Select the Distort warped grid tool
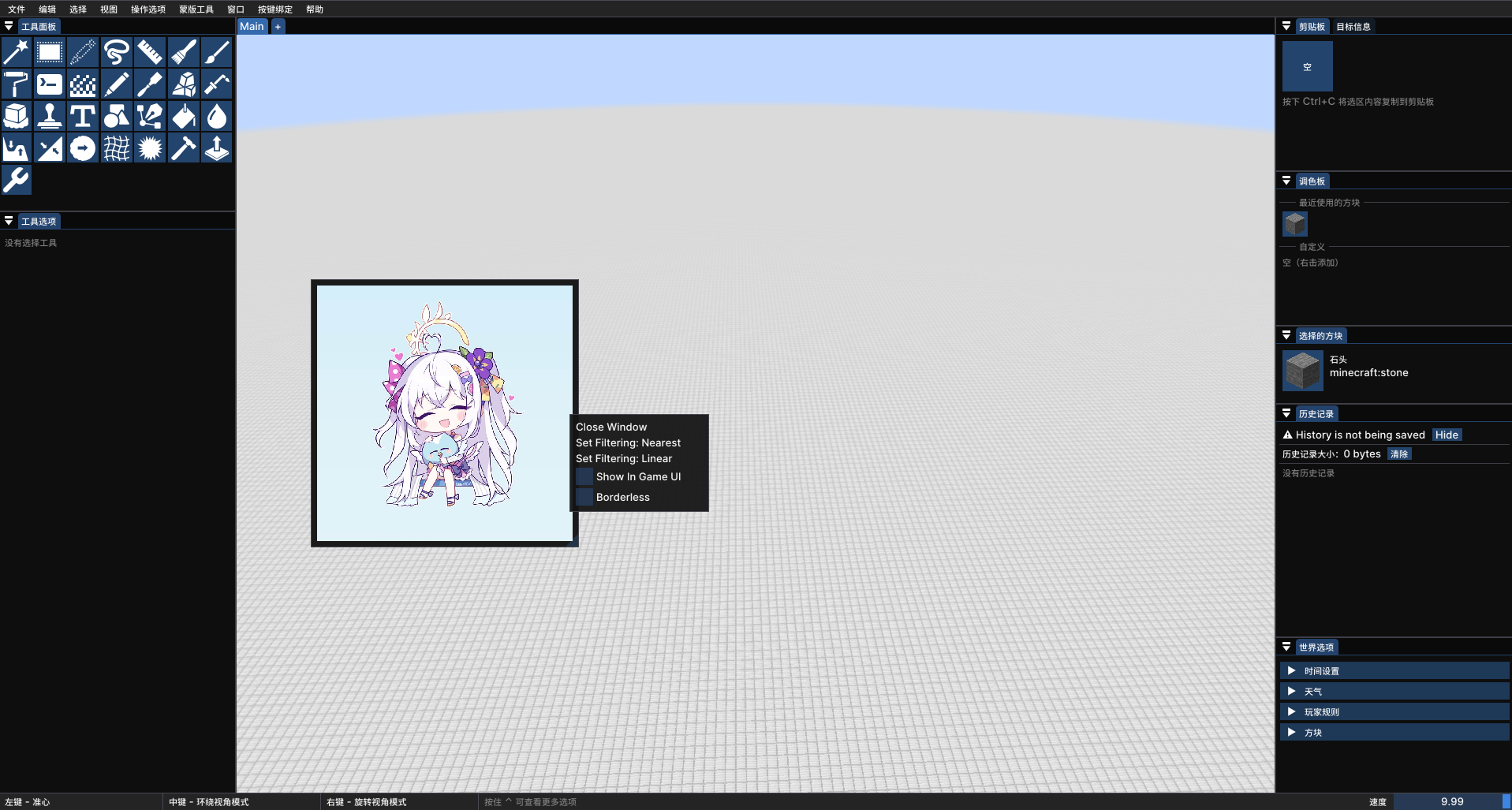This screenshot has width=1512, height=810. [116, 148]
